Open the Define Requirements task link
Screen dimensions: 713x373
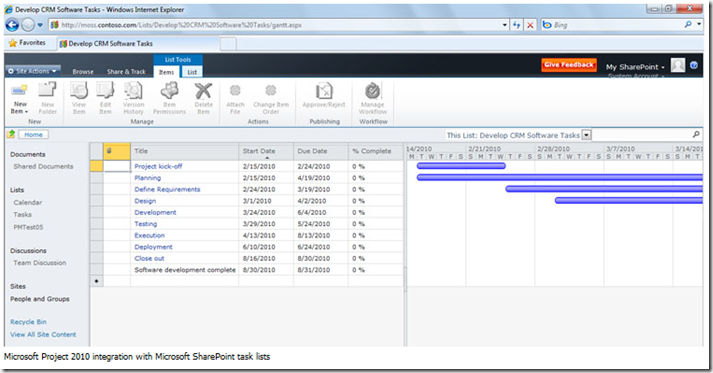(x=167, y=189)
